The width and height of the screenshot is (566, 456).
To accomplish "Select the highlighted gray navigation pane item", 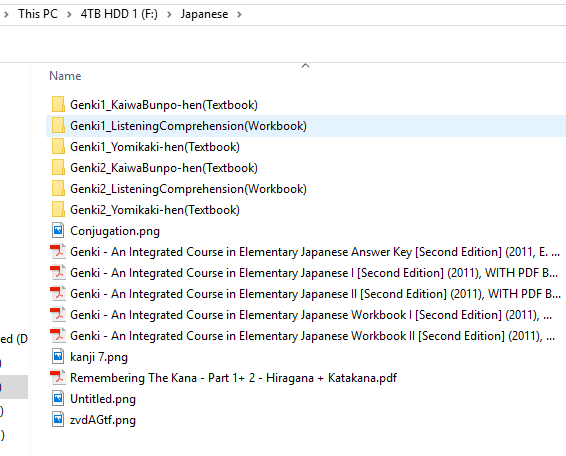I will click(14, 387).
